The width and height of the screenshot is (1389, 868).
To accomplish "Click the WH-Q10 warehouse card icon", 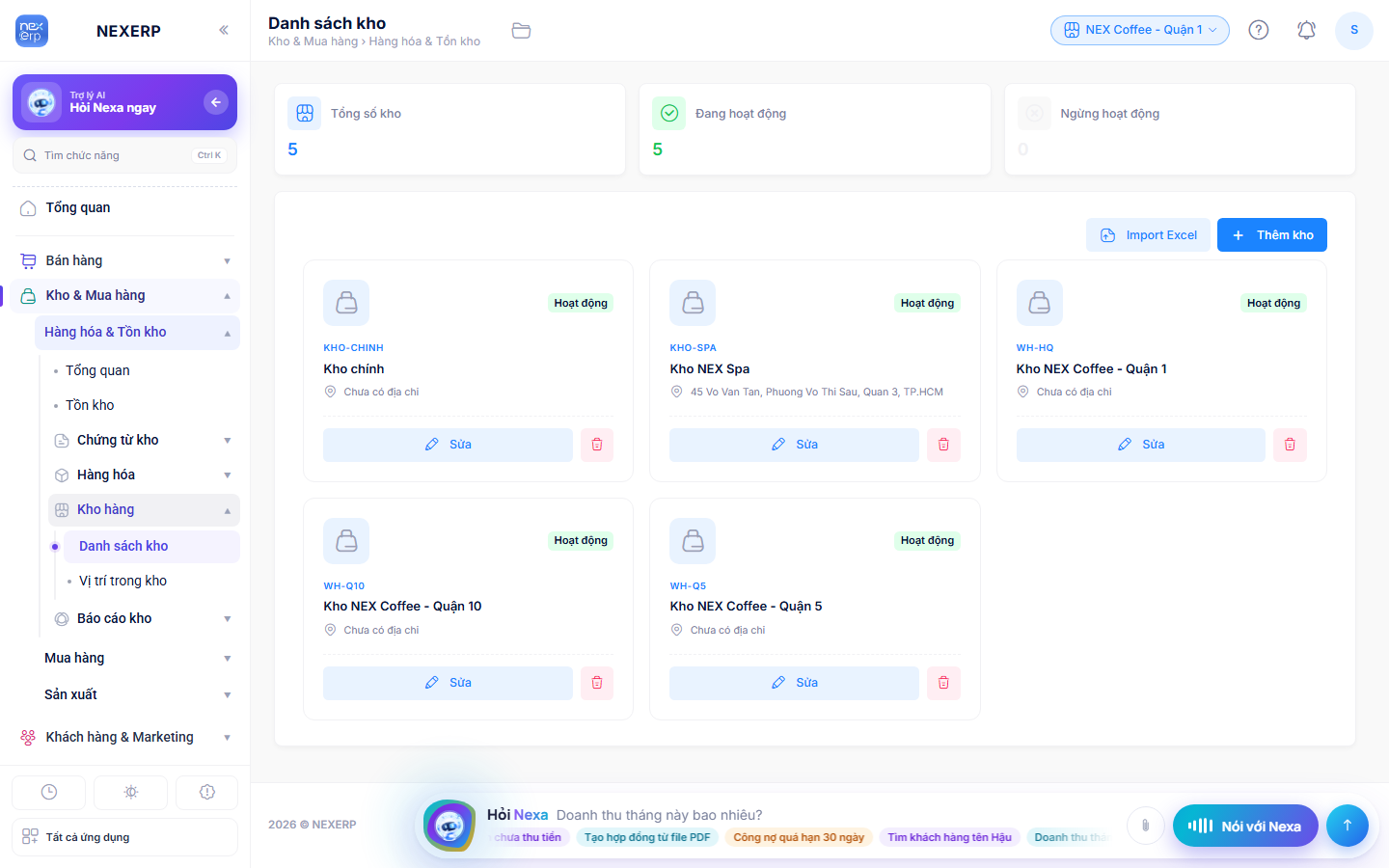I will (346, 541).
